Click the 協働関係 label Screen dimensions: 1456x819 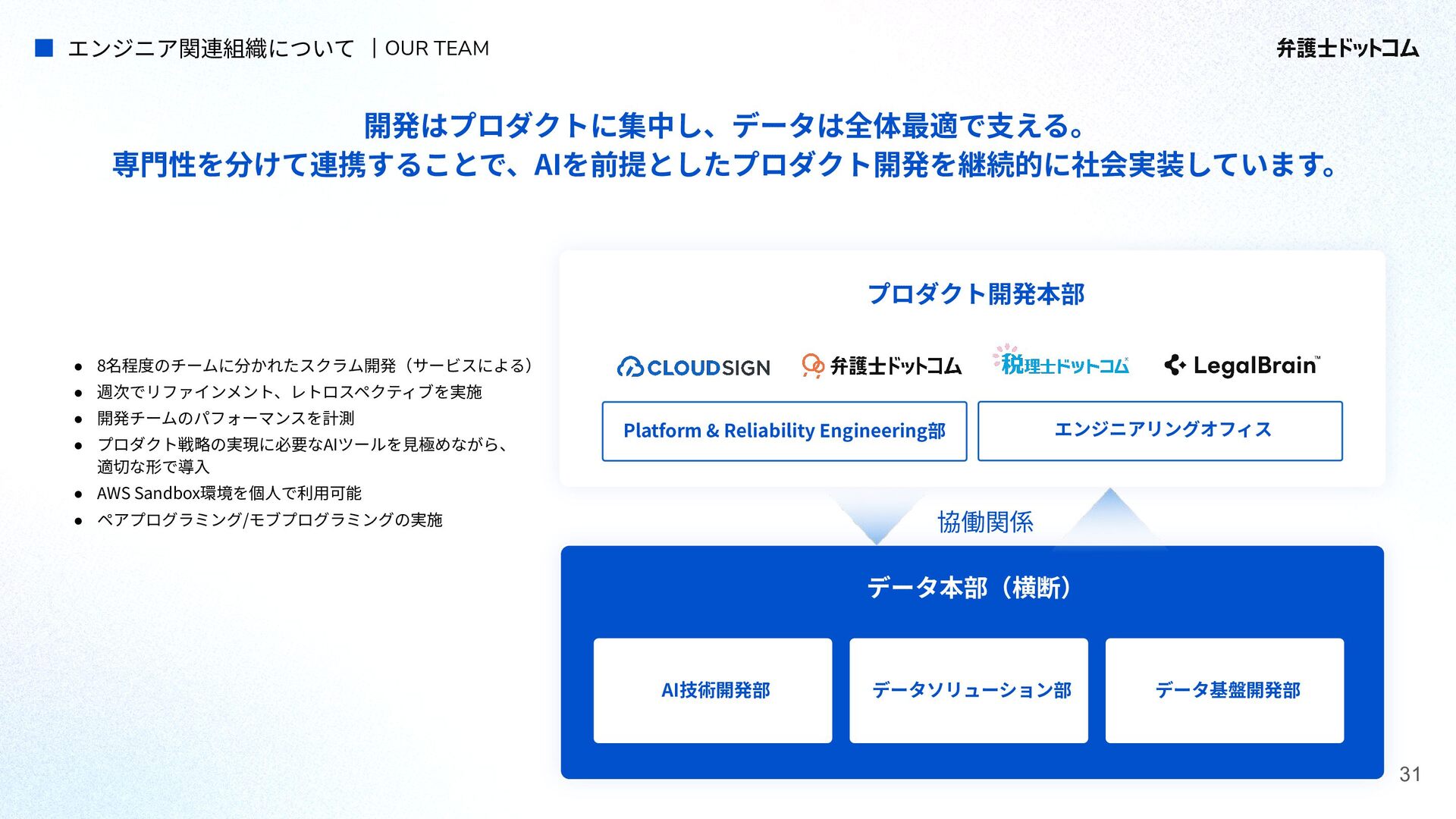click(x=984, y=522)
